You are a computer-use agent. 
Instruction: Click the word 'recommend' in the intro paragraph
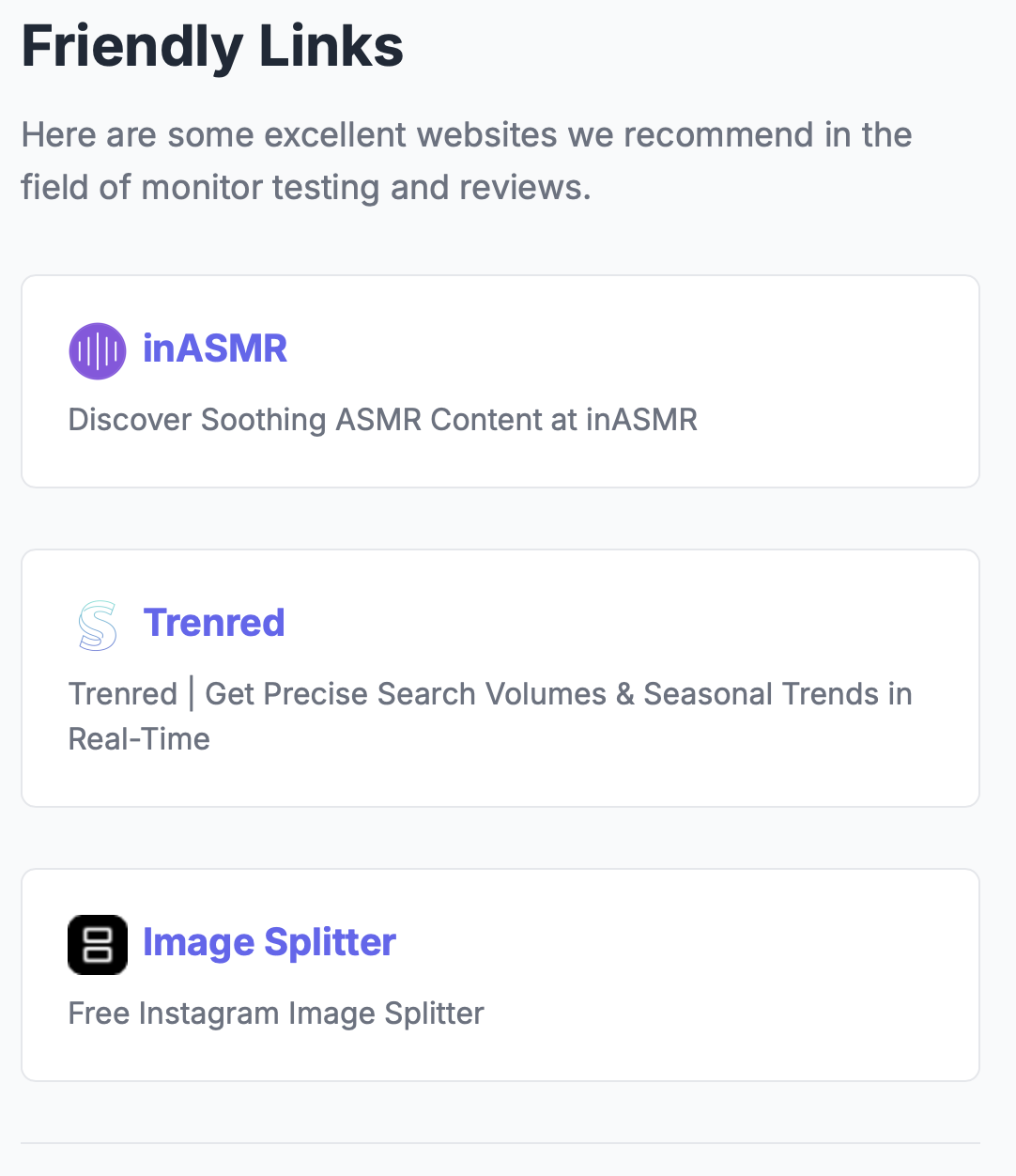point(717,135)
